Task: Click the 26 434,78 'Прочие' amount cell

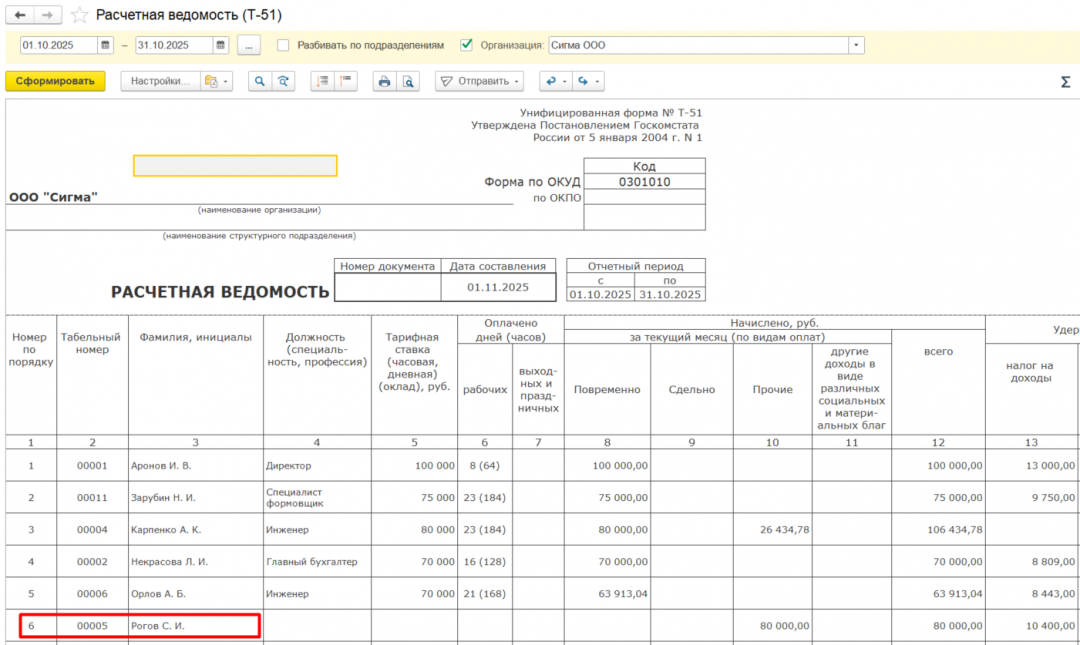Action: point(773,530)
